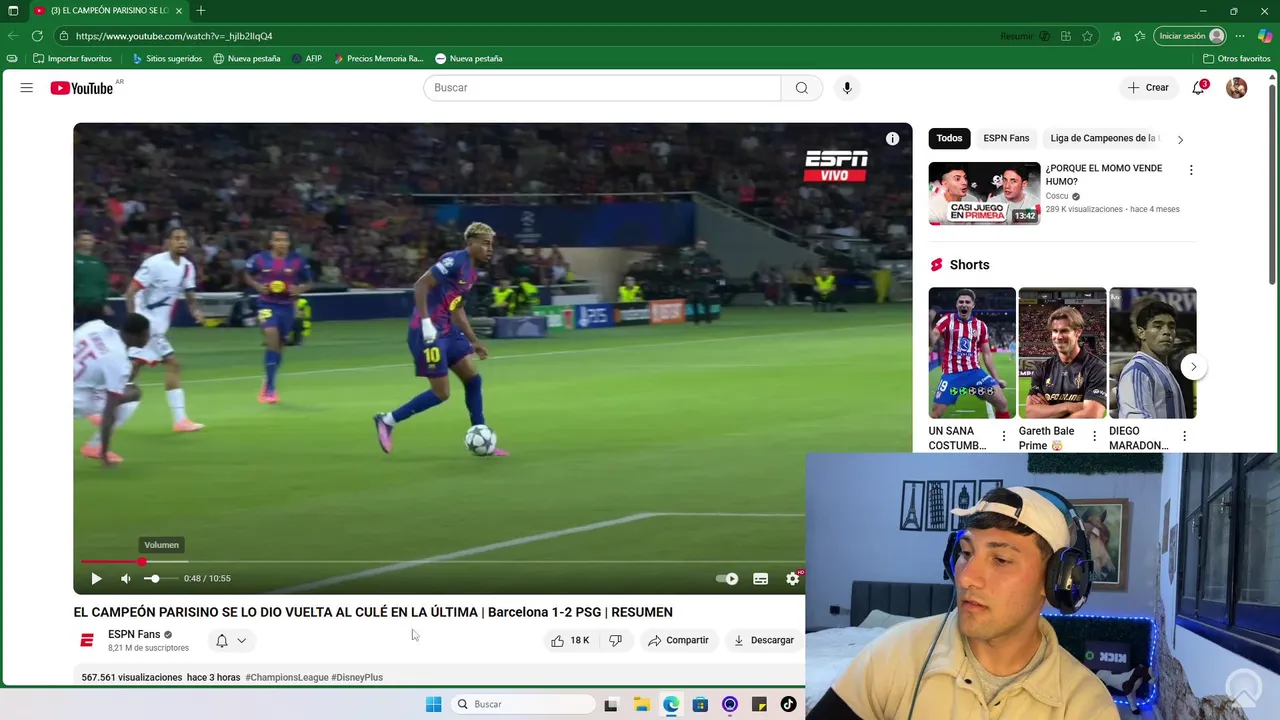Like the video with thumbs up
The height and width of the screenshot is (720, 1280).
click(570, 640)
